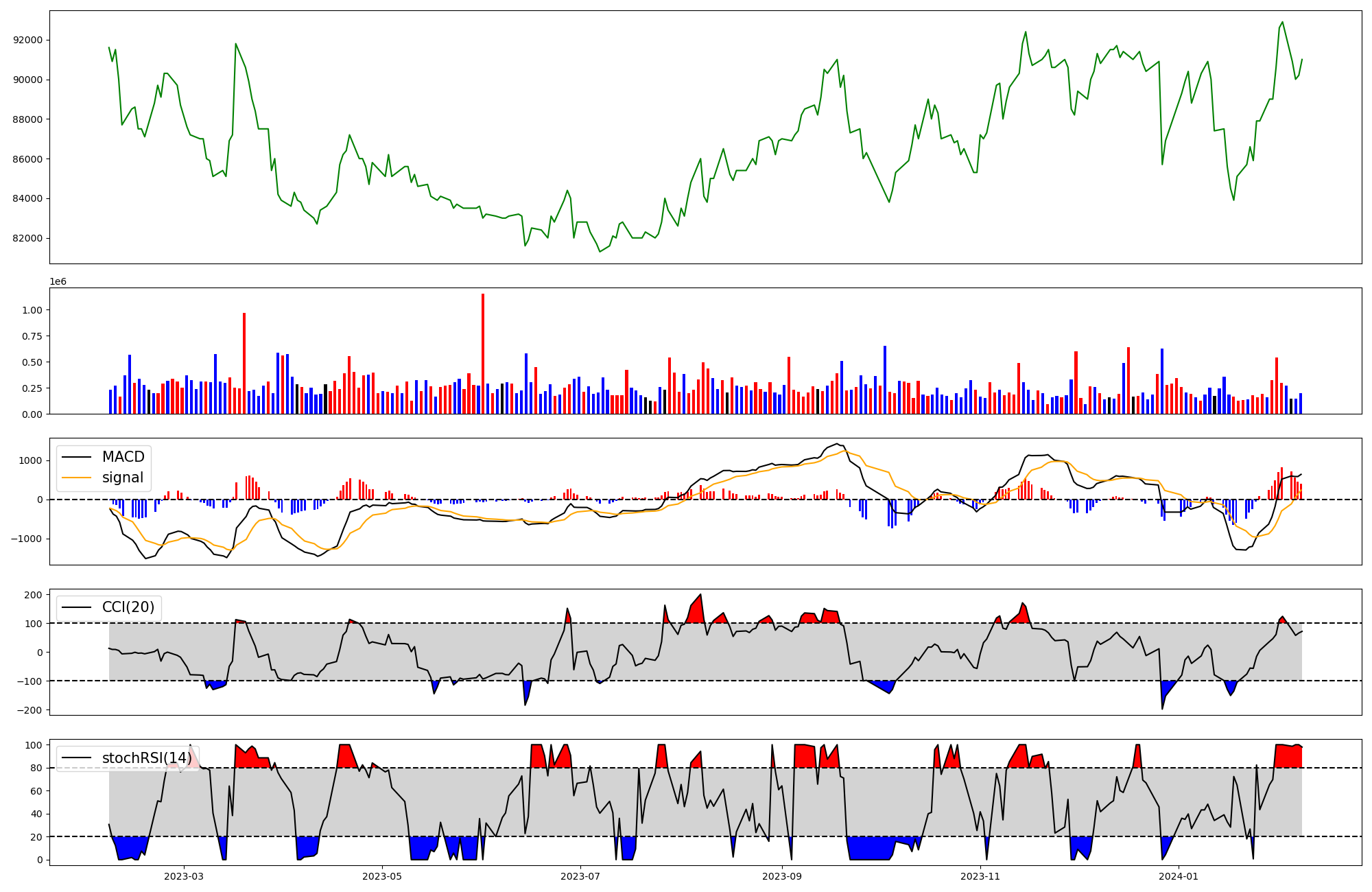Click the 0 label on MACD axis
This screenshot has height=892, width=1372.
(x=40, y=500)
